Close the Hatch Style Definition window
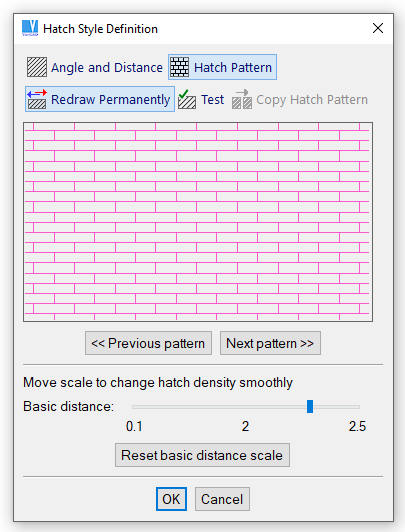This screenshot has width=405, height=532. (378, 28)
